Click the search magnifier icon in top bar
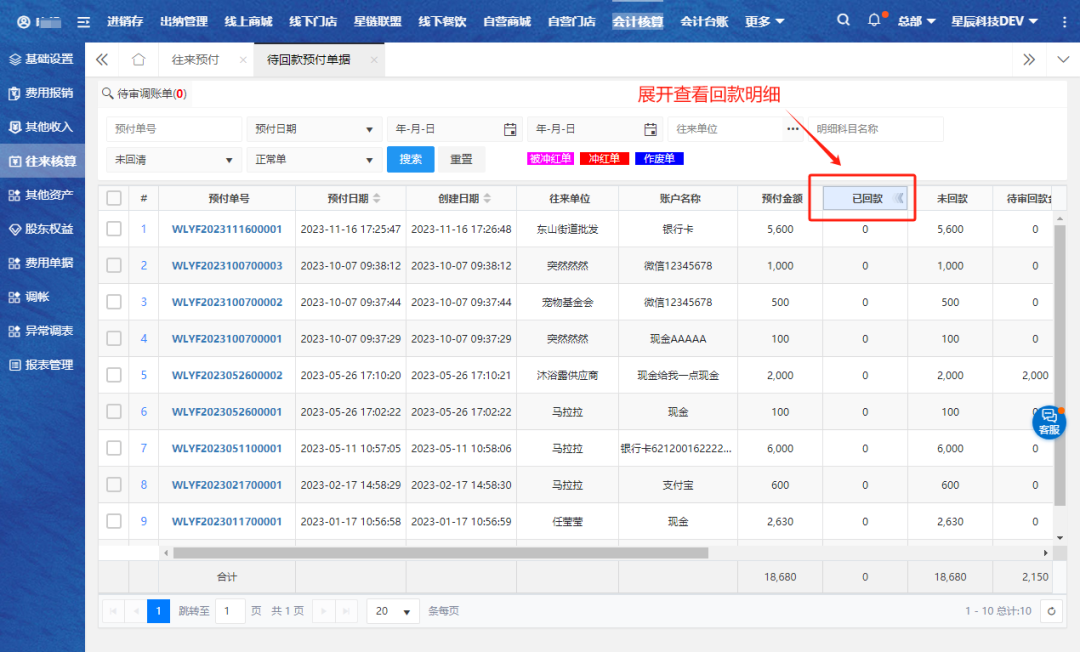The width and height of the screenshot is (1080, 652). 844,21
